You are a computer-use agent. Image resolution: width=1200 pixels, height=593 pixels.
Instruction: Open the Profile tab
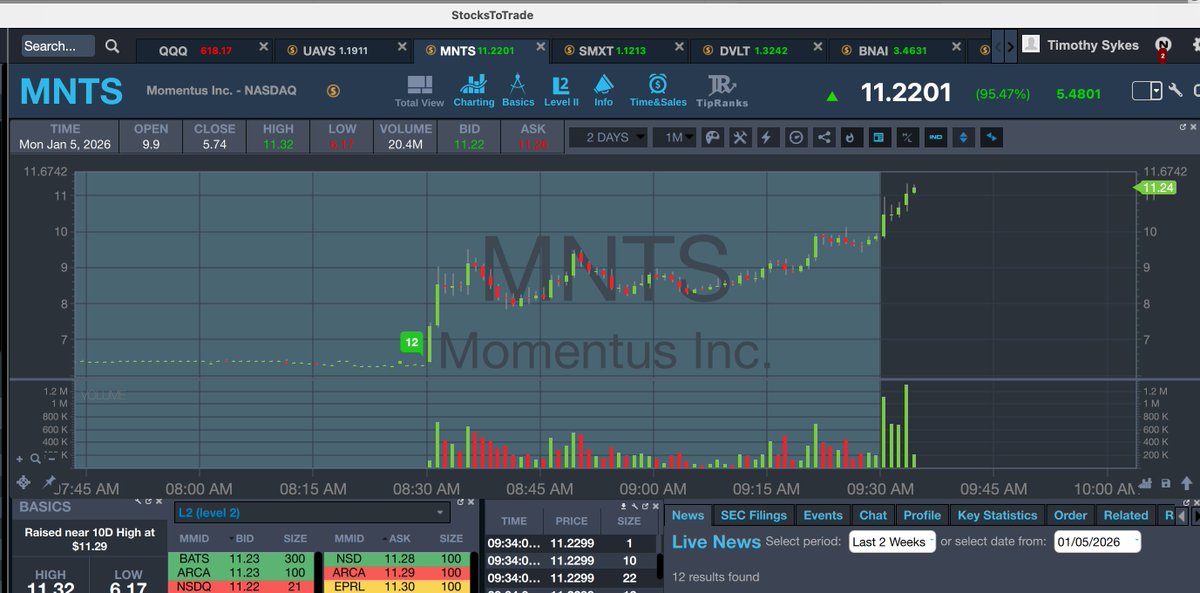(x=922, y=515)
